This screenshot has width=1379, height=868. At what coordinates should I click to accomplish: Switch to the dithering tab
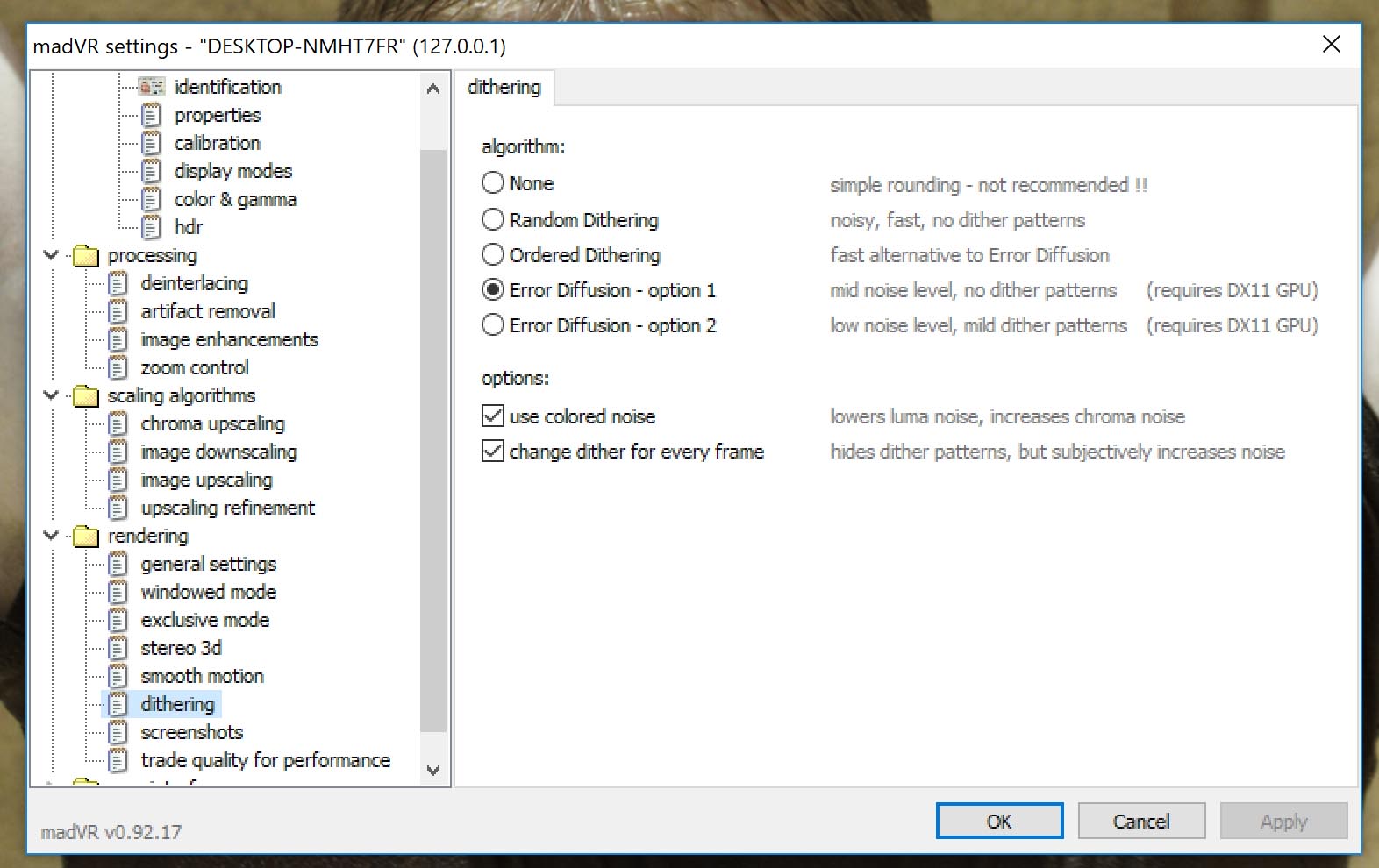[504, 87]
